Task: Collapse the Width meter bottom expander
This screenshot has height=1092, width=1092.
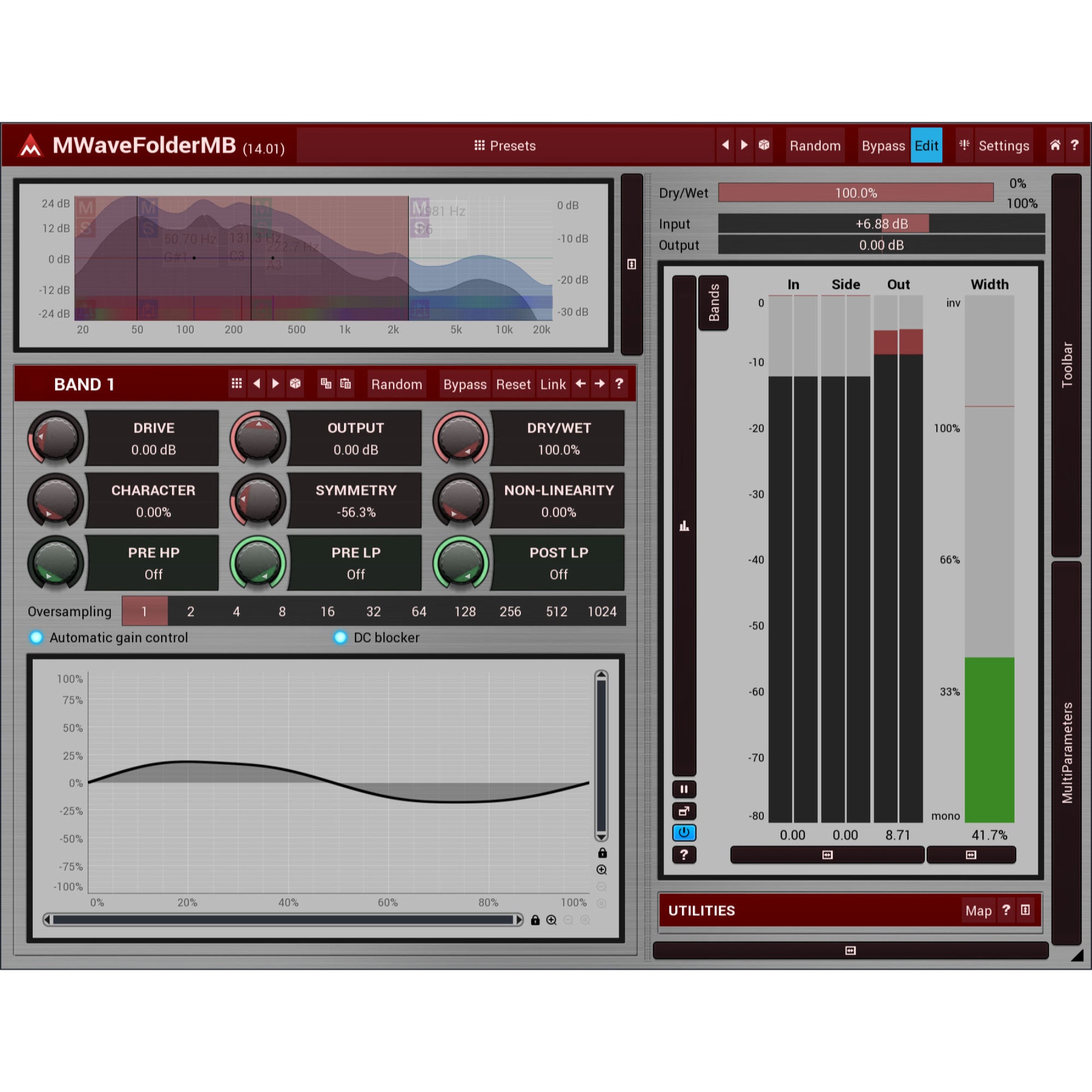Action: (x=971, y=854)
